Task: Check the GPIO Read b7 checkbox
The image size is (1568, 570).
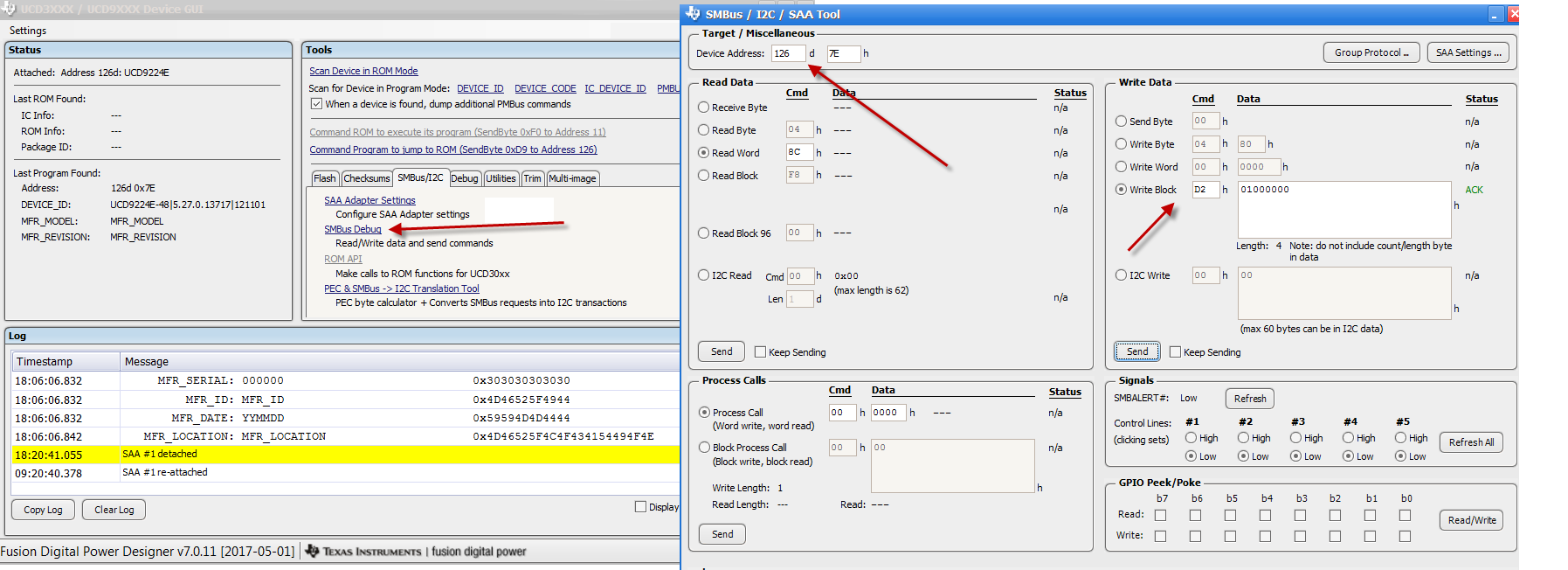Action: [1160, 515]
